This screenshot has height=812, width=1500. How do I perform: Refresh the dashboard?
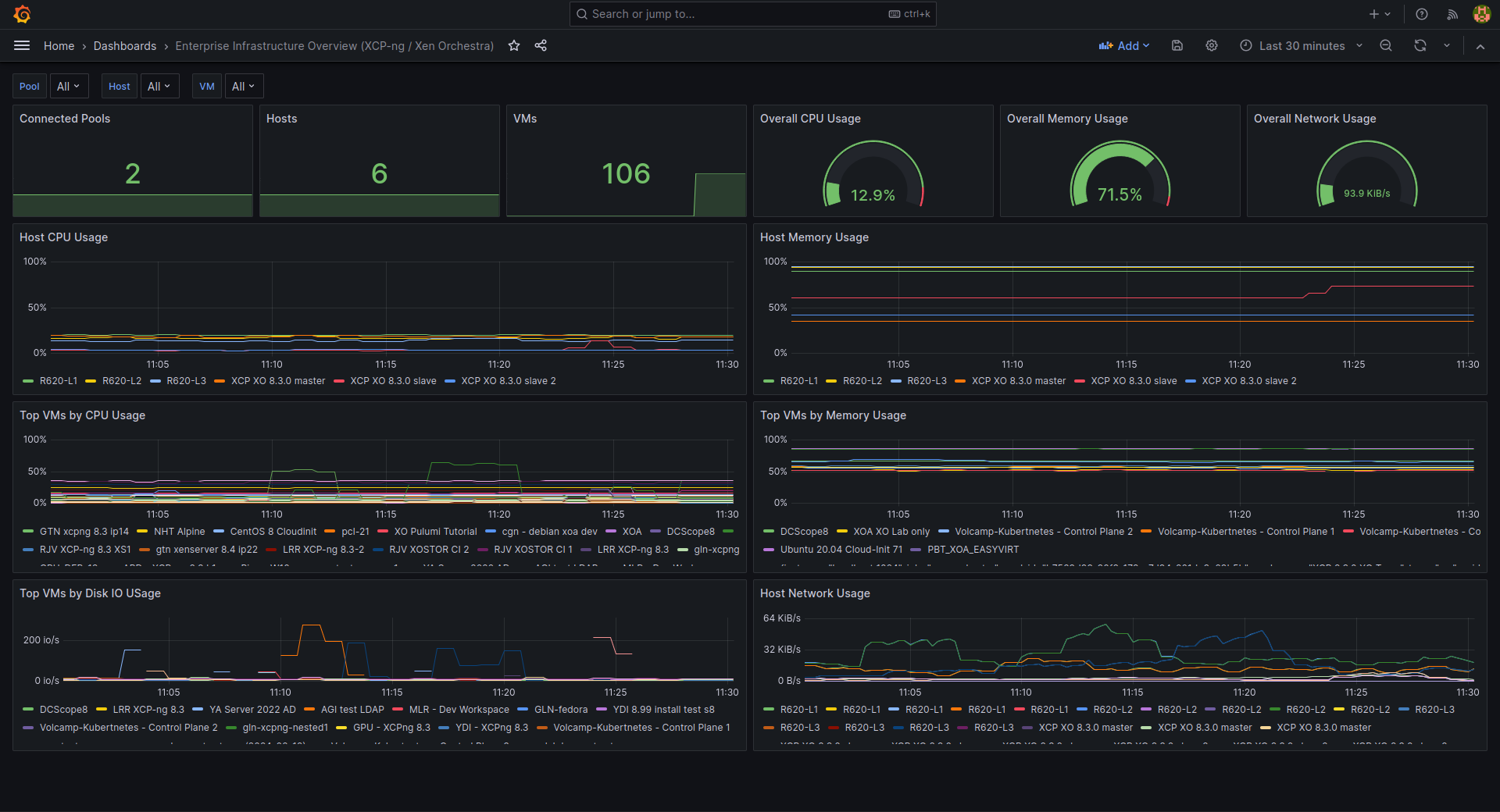tap(1420, 46)
